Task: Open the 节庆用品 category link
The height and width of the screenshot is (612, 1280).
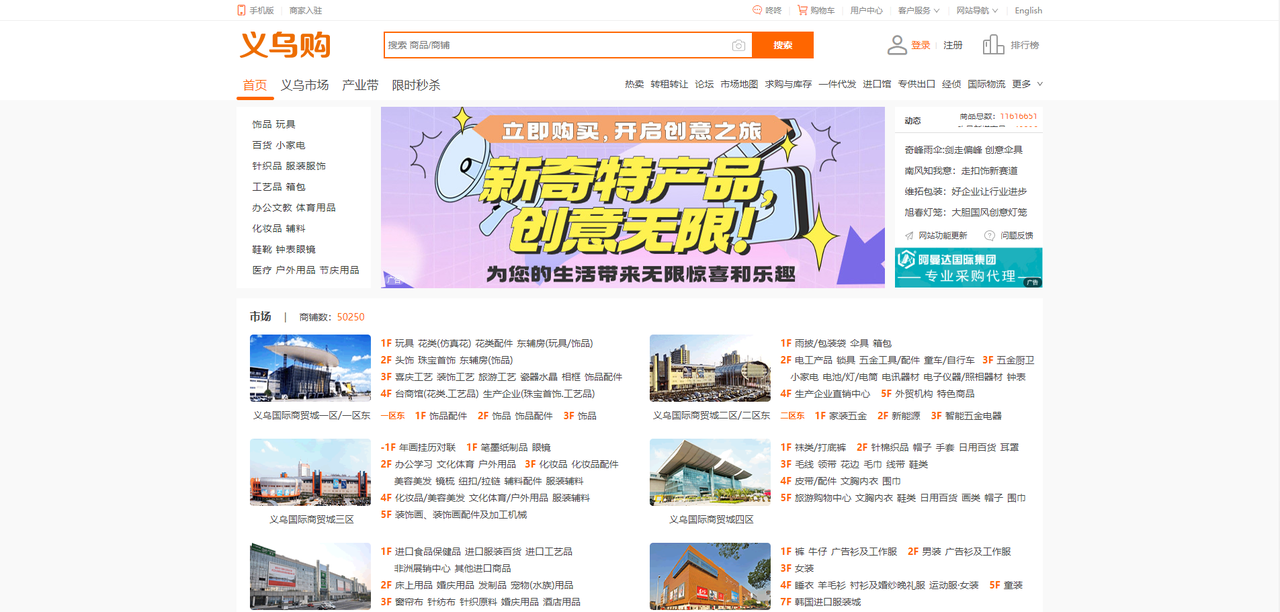Action: click(x=339, y=270)
